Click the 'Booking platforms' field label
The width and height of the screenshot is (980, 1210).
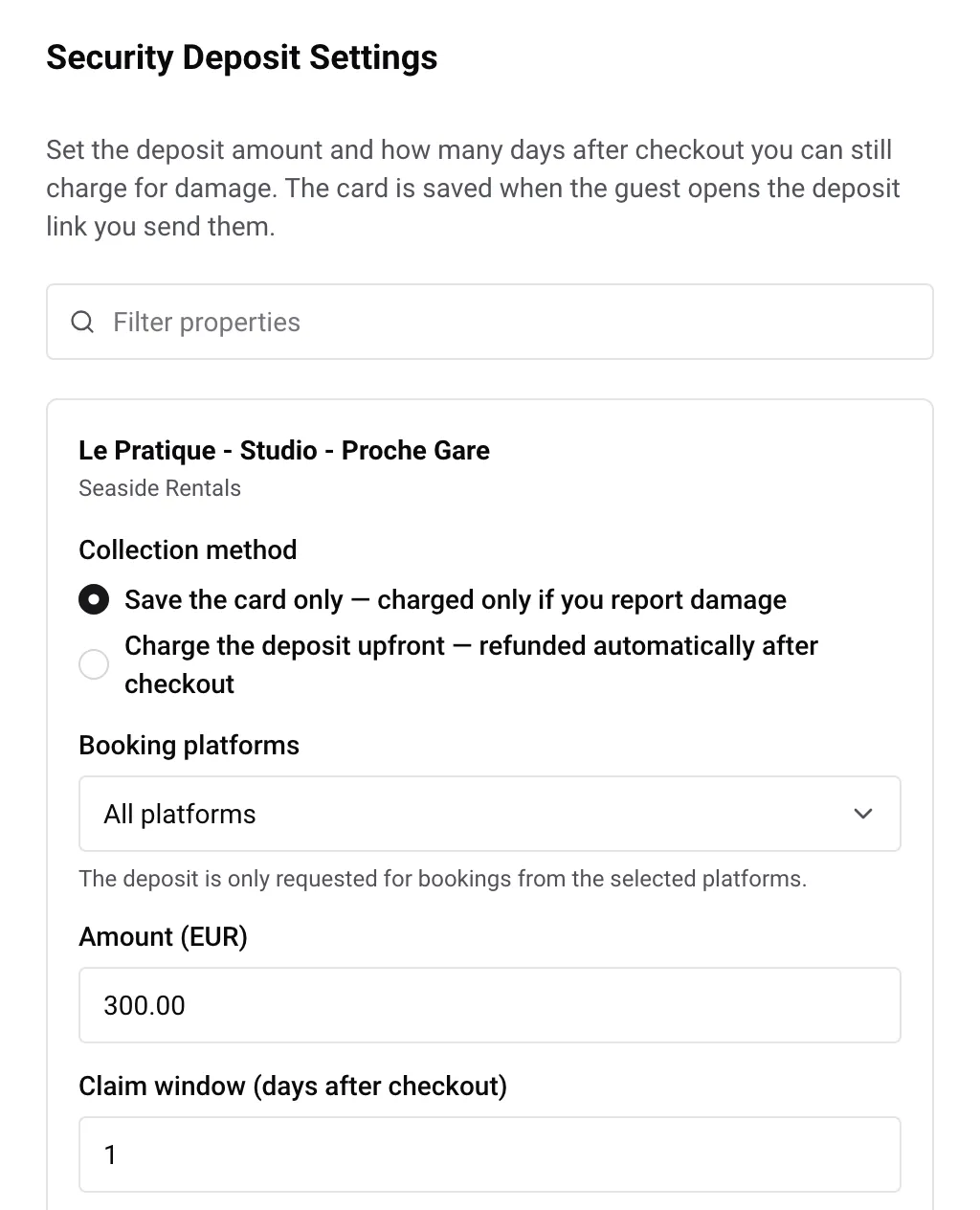[189, 746]
